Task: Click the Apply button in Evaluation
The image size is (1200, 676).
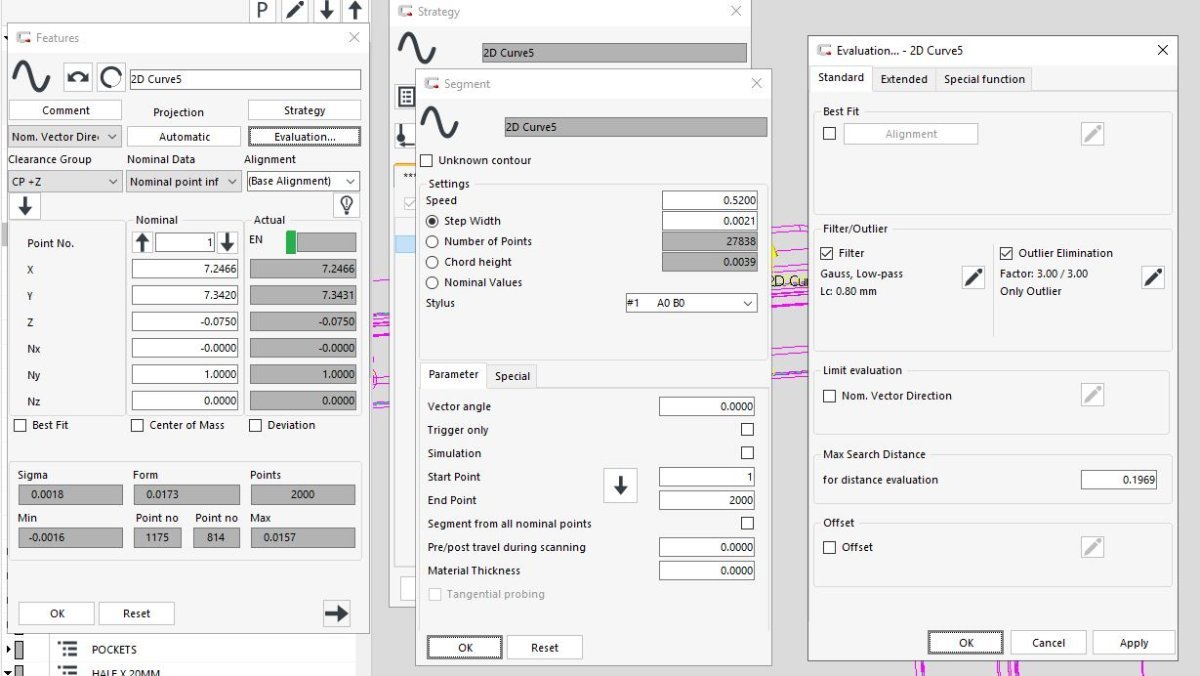Action: pos(1133,643)
